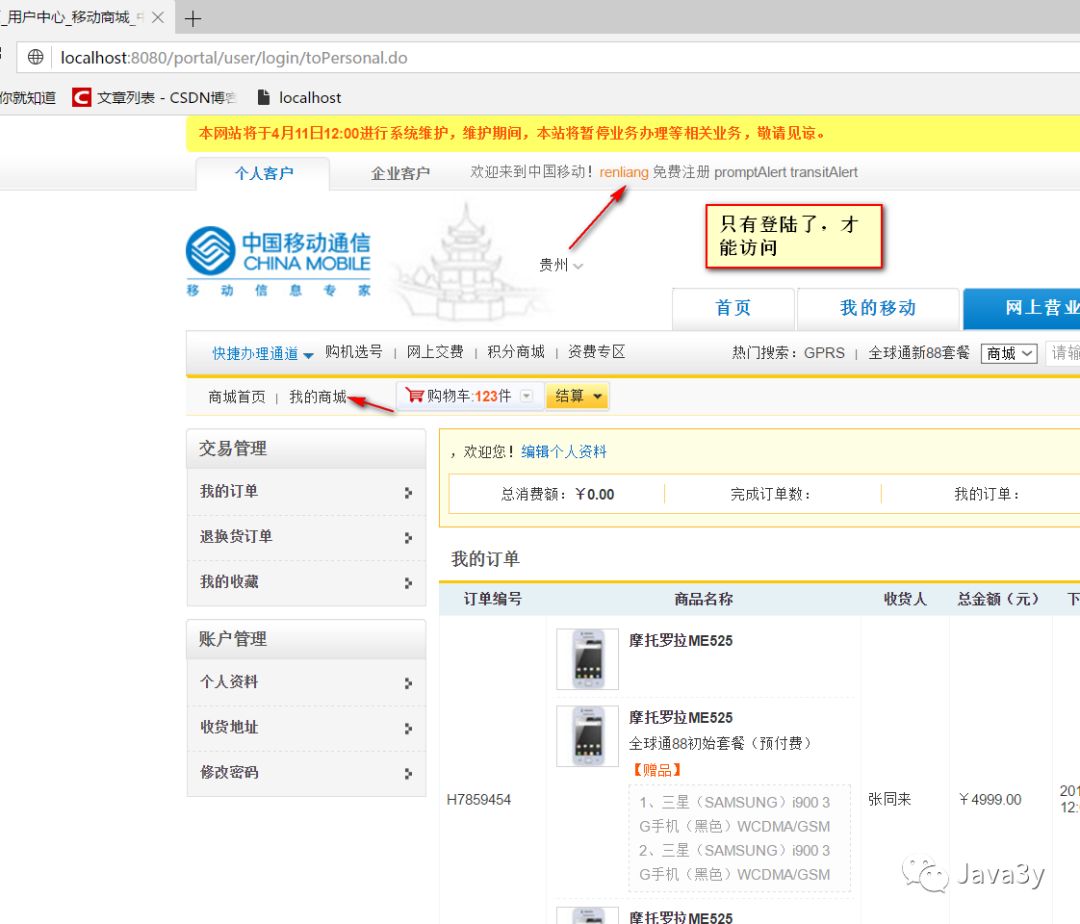Open the localhost bookmark
Screen dimensions: 1080x924
coord(299,98)
